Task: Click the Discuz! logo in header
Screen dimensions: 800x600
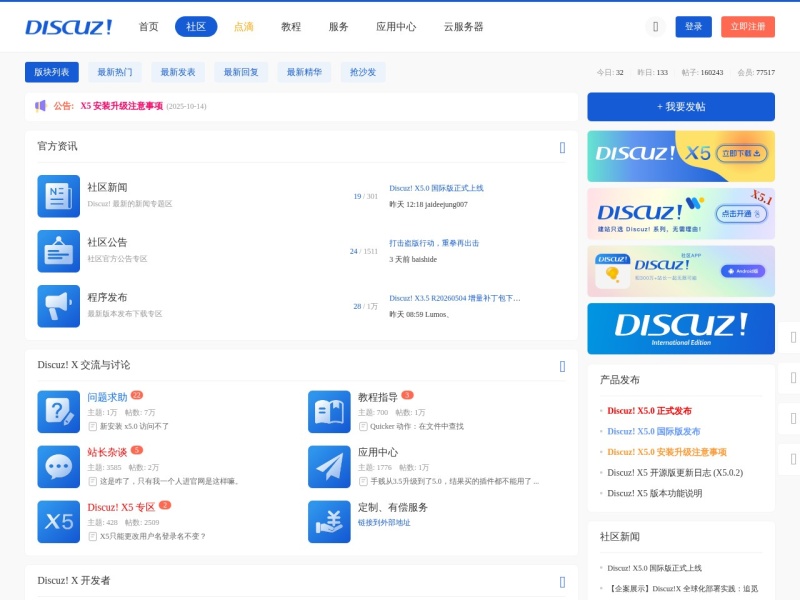Action: 69,27
